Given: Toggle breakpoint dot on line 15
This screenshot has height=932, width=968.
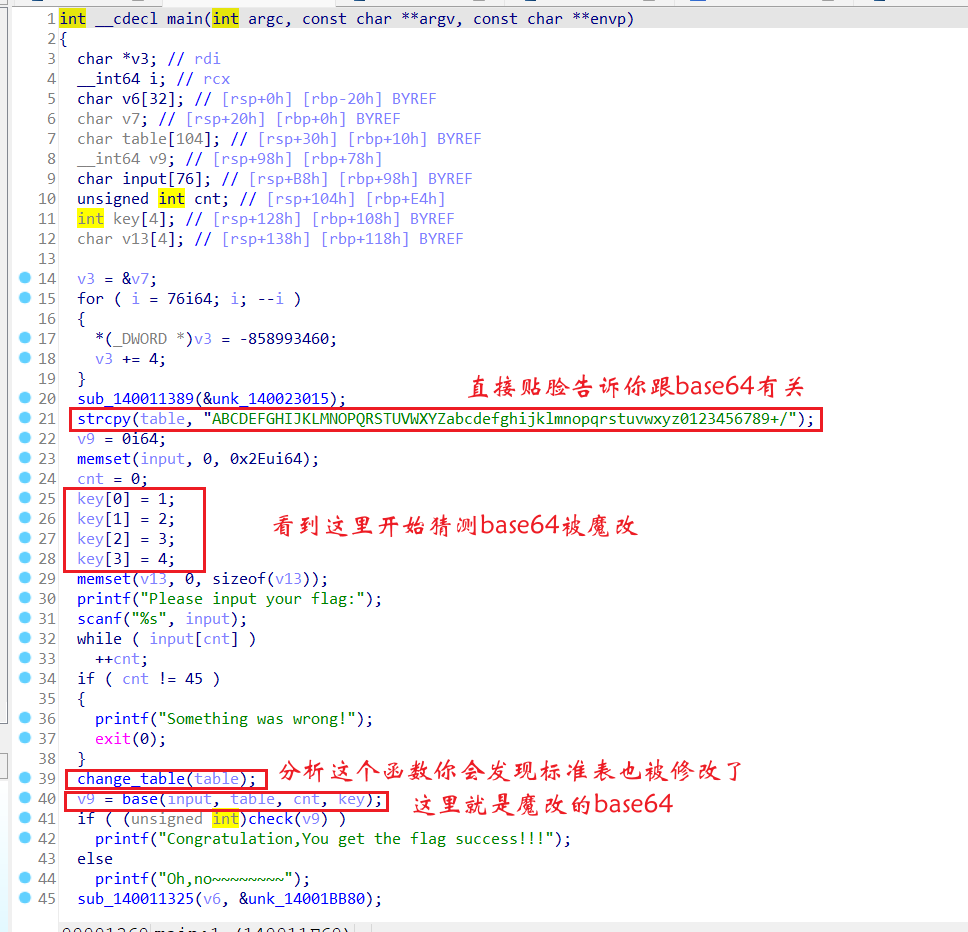Looking at the screenshot, I should pyautogui.click(x=25, y=297).
